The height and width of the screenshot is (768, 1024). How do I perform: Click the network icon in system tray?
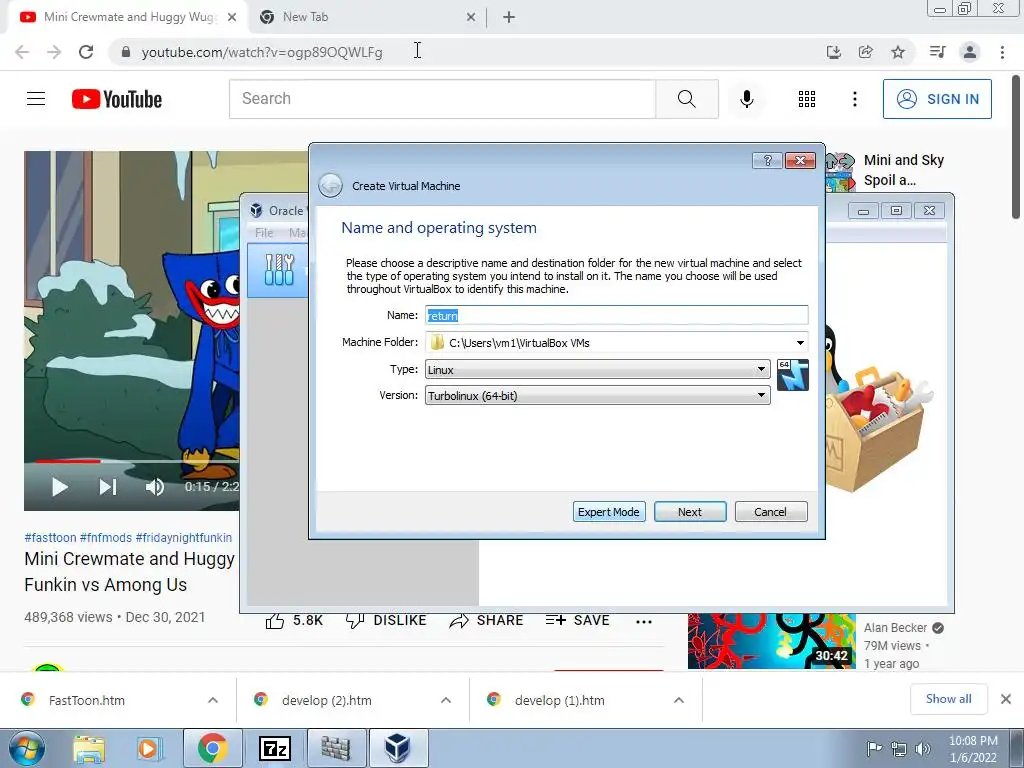(899, 749)
